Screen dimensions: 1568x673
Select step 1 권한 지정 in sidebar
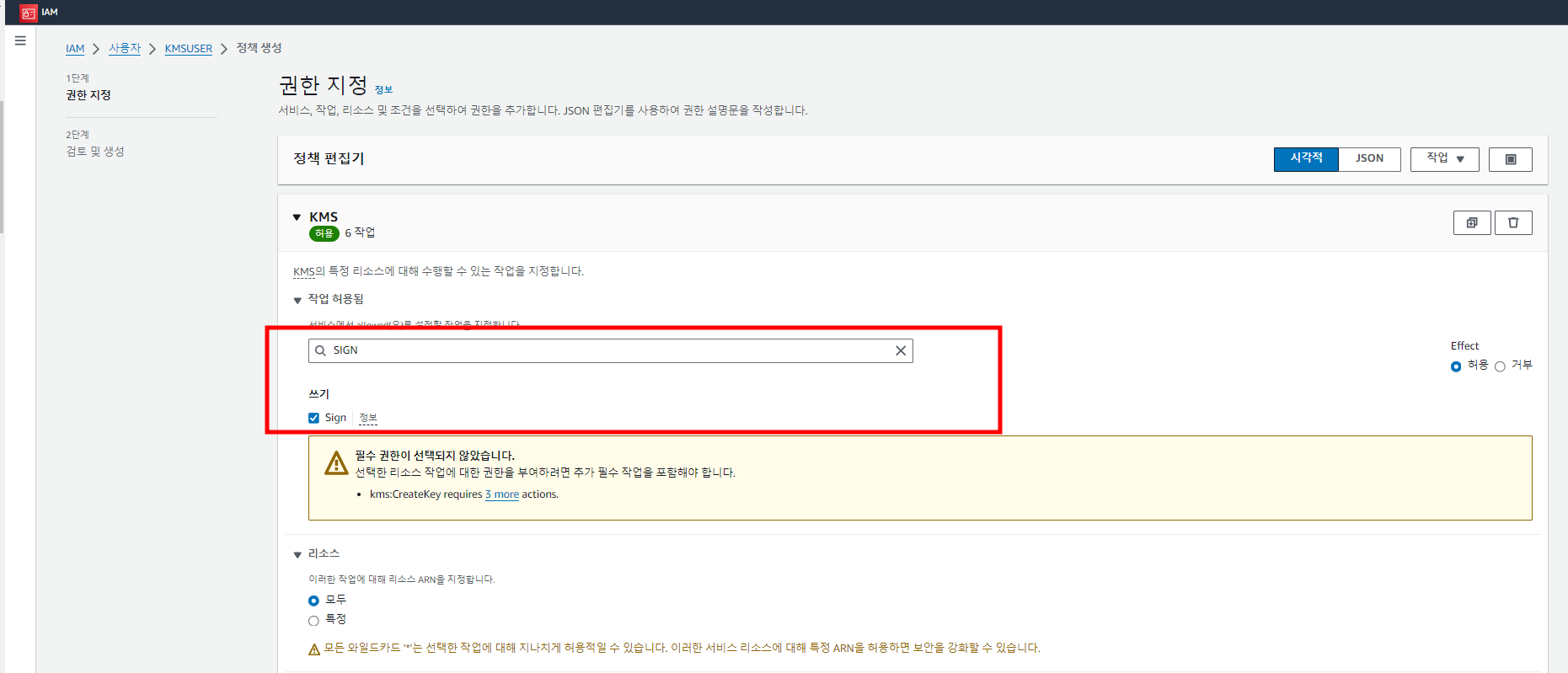pos(88,95)
